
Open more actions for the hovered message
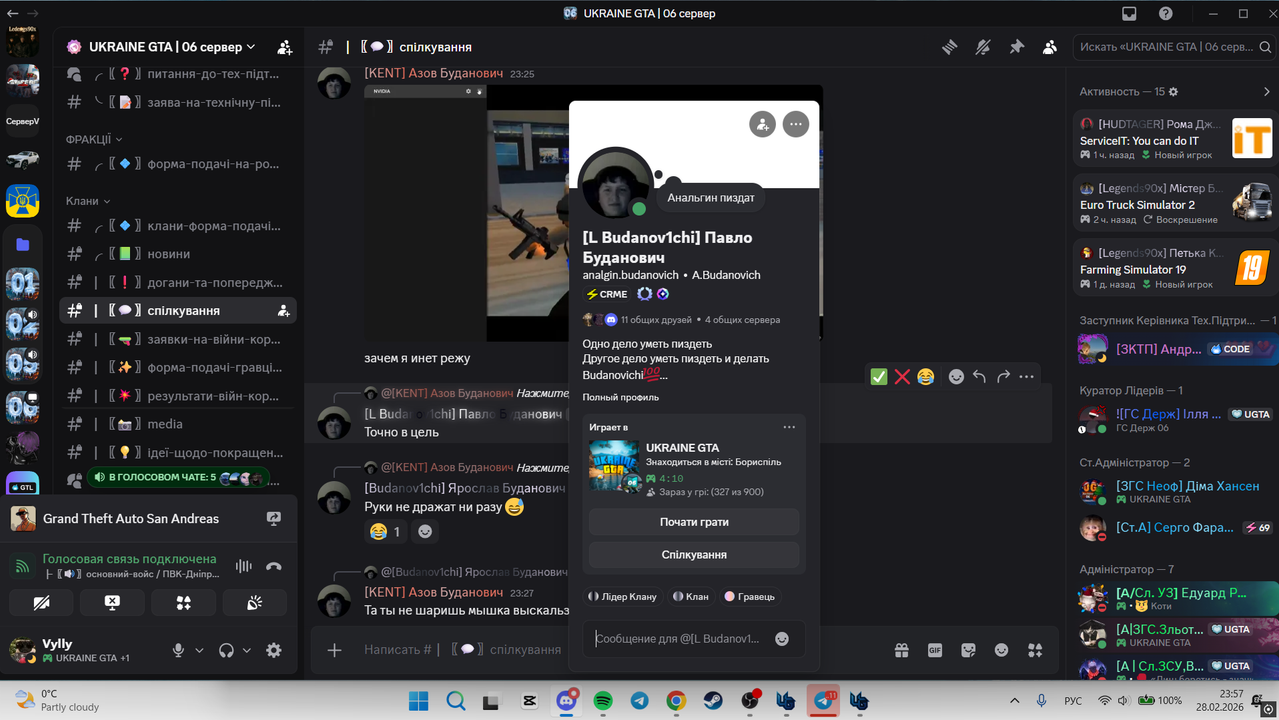[x=1027, y=377]
